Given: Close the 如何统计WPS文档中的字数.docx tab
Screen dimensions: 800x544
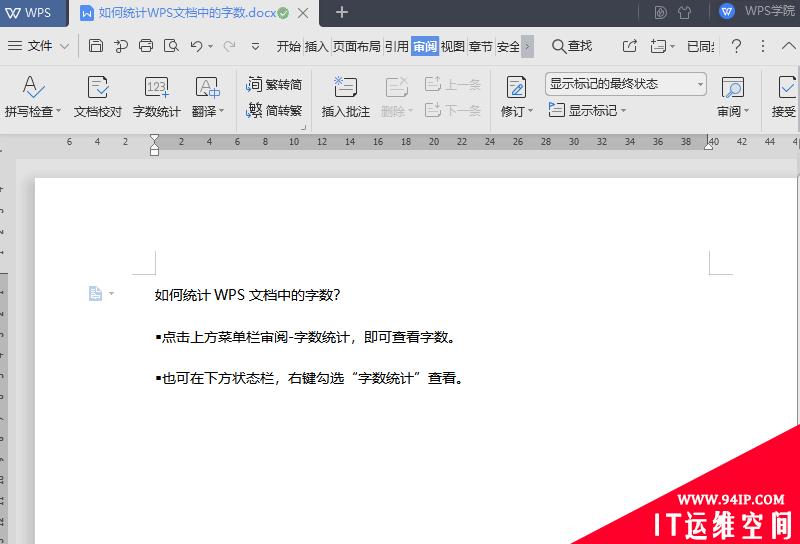Looking at the screenshot, I should (x=303, y=13).
